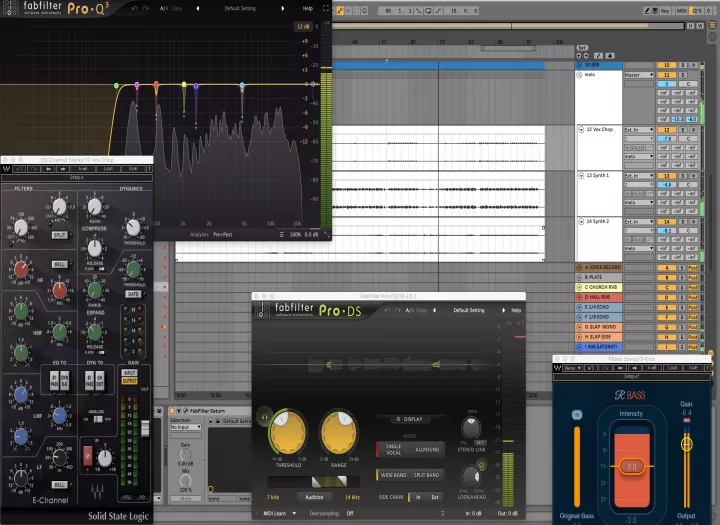Screen dimensions: 720x525
Task: Click the red HF gain knob in SSL E-Channel
Action: tap(21, 270)
